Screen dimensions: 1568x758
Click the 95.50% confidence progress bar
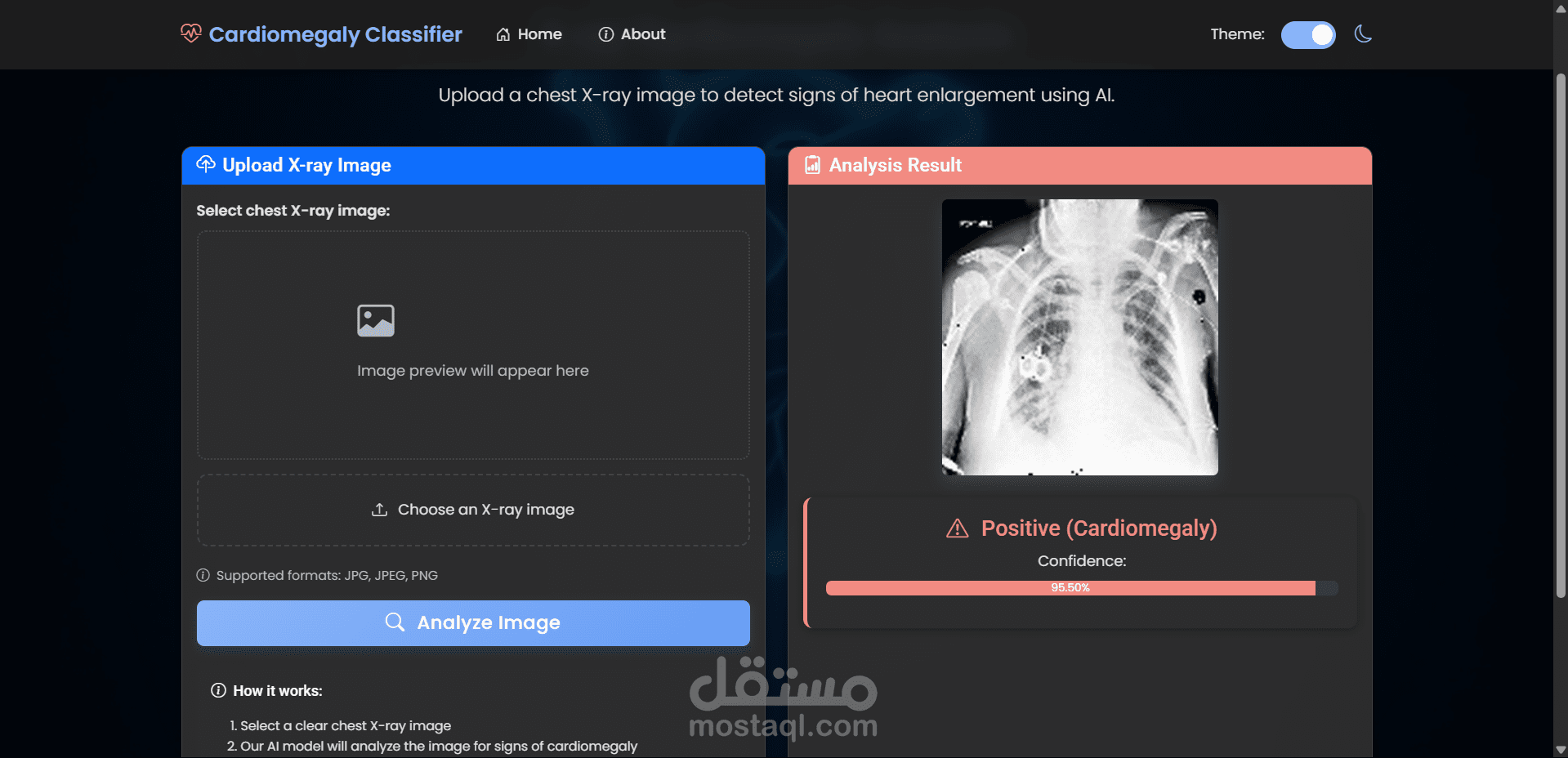[1082, 588]
